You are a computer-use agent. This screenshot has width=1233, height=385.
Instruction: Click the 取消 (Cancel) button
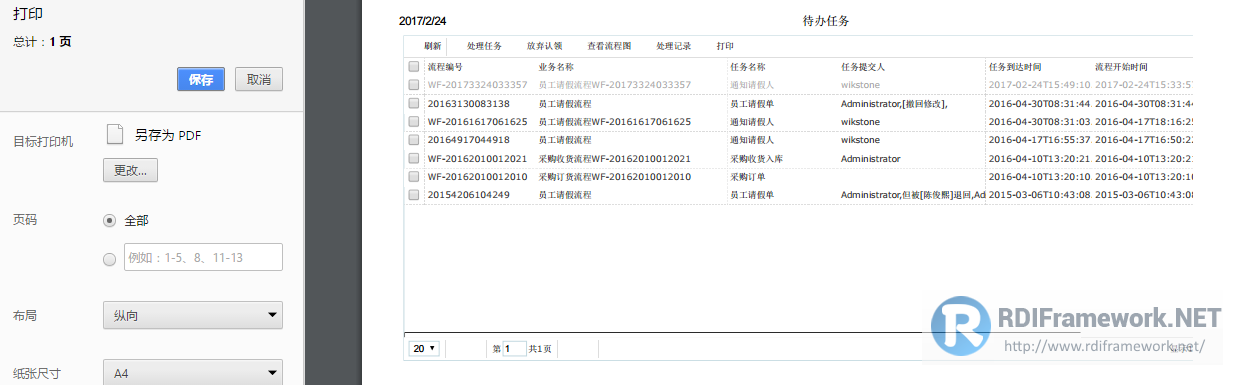tap(259, 80)
